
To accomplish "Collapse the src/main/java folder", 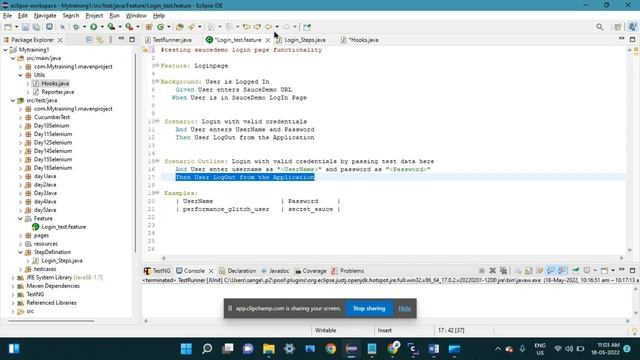I will [x=13, y=58].
